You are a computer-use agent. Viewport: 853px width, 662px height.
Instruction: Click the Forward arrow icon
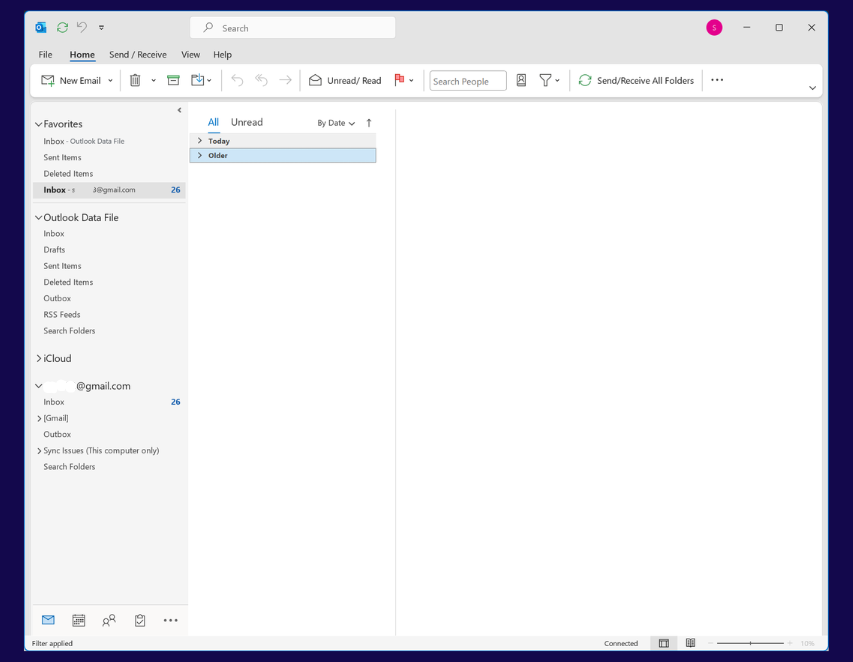[x=285, y=81]
